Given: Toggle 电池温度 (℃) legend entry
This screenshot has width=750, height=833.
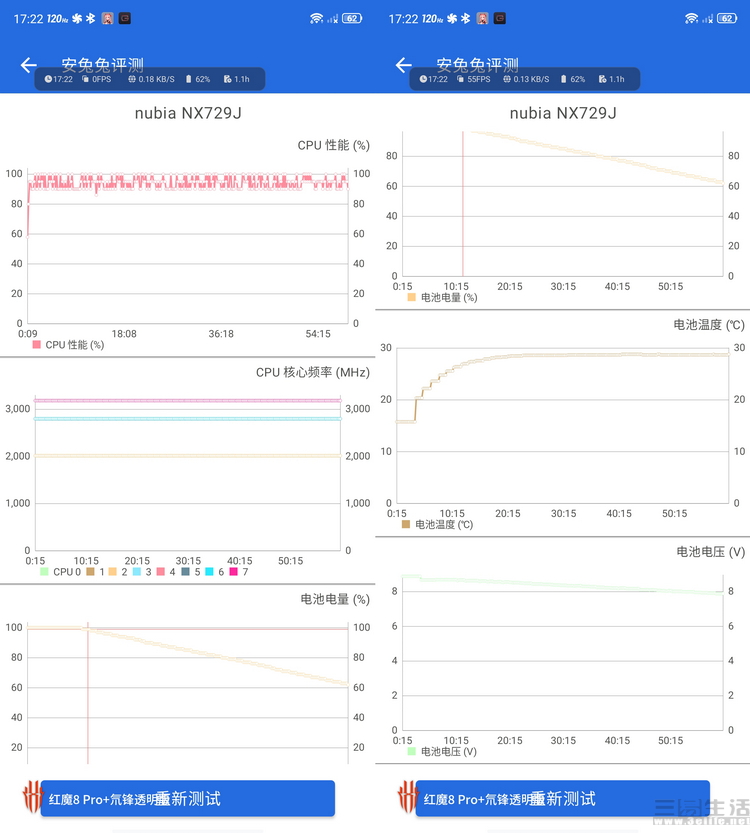Looking at the screenshot, I should click(437, 524).
